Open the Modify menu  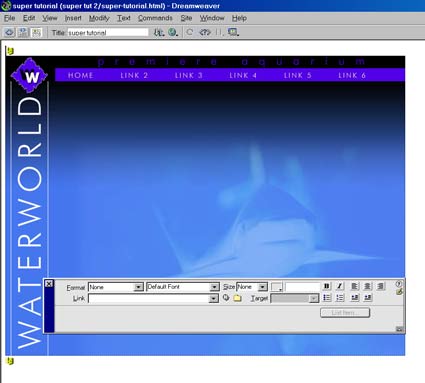tap(99, 18)
